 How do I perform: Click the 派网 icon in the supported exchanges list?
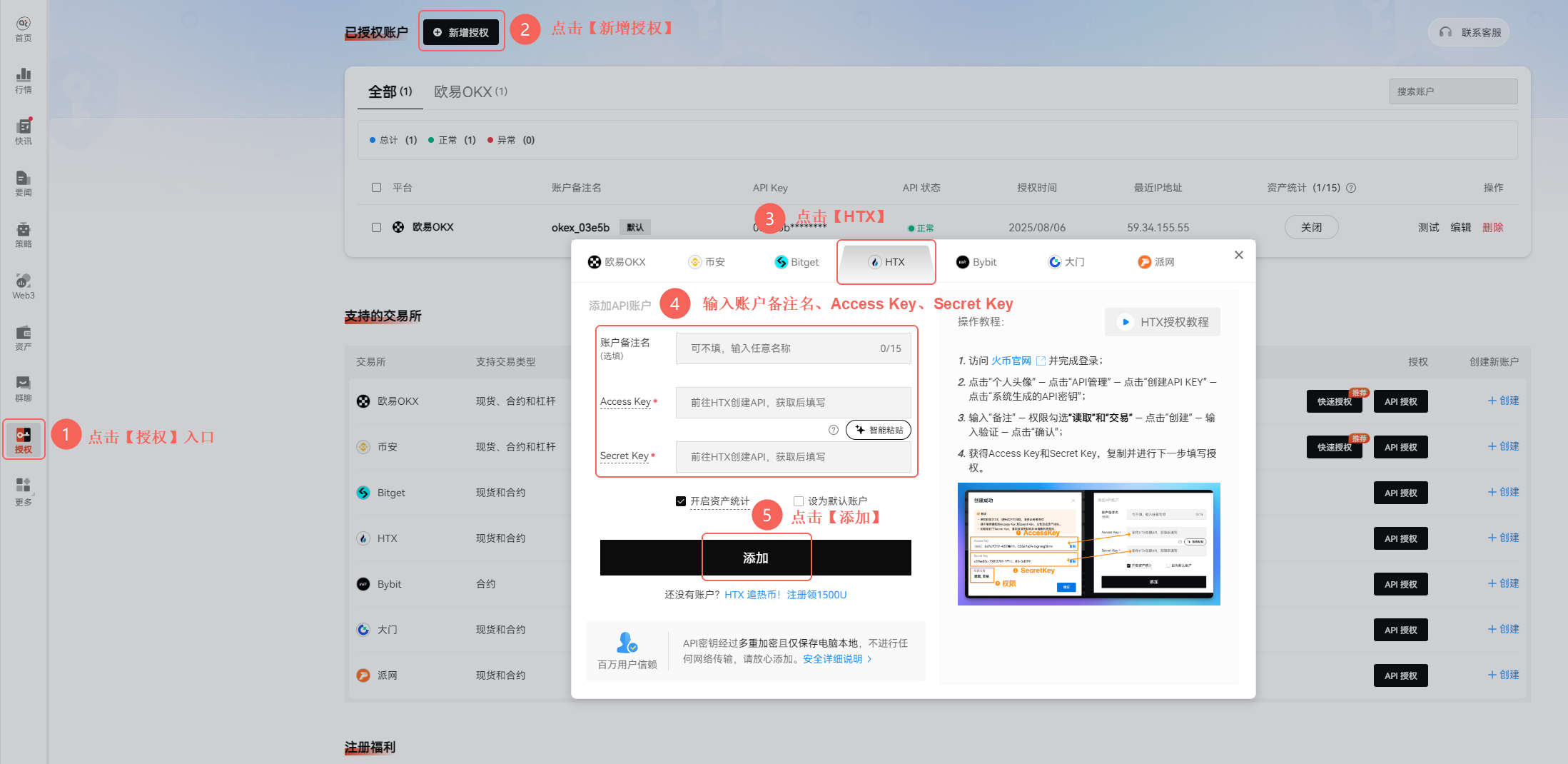363,675
